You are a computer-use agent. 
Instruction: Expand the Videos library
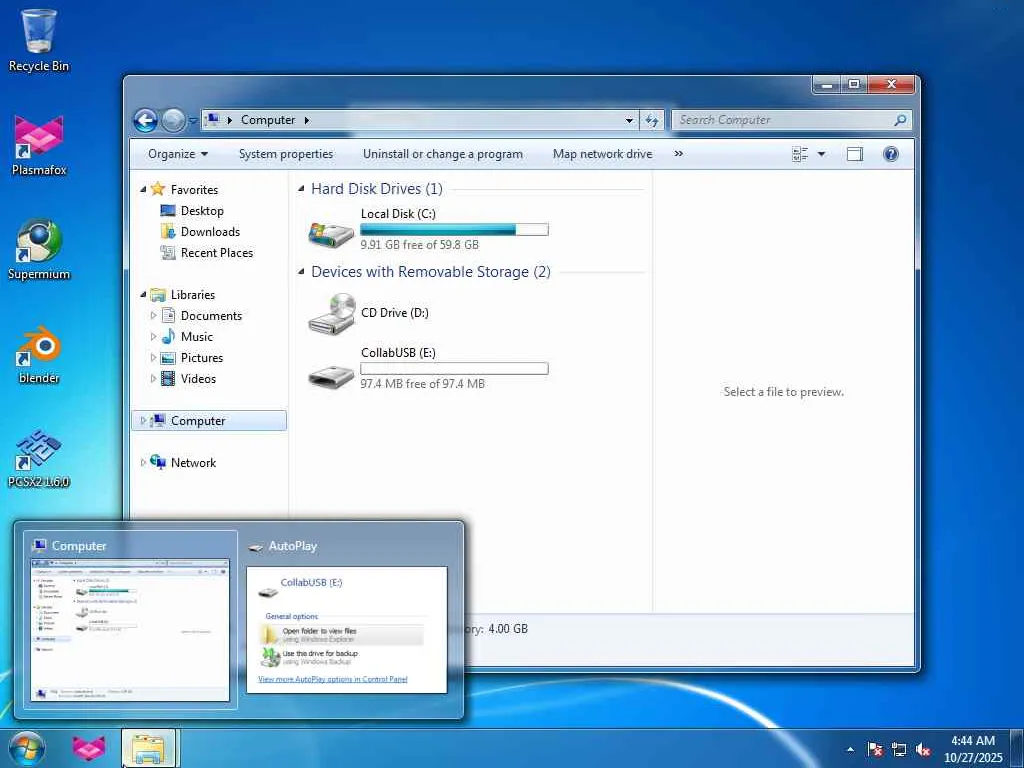click(153, 379)
